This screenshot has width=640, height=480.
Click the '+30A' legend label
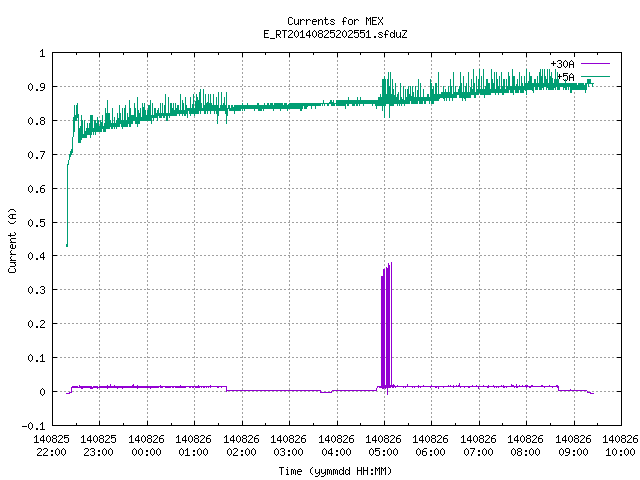[x=562, y=64]
